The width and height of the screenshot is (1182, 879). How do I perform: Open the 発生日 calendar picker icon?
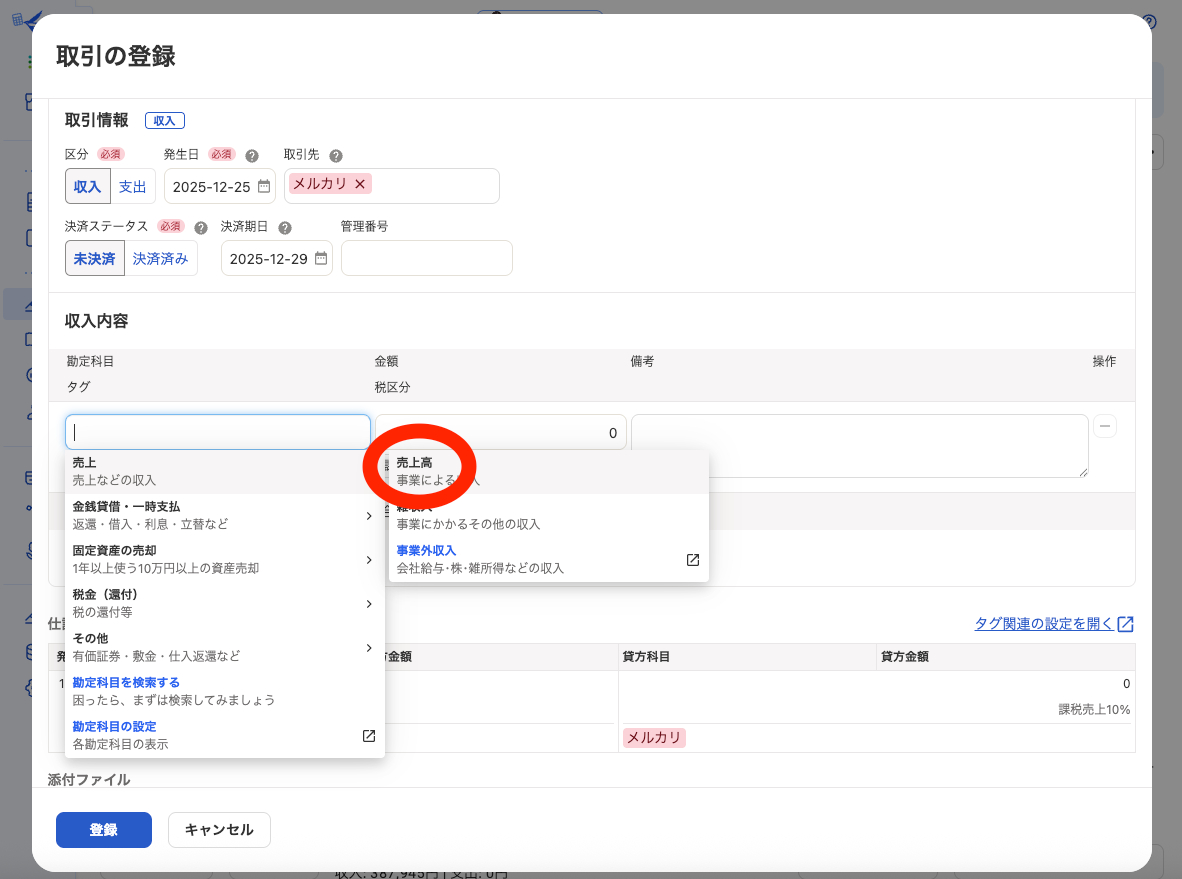264,186
